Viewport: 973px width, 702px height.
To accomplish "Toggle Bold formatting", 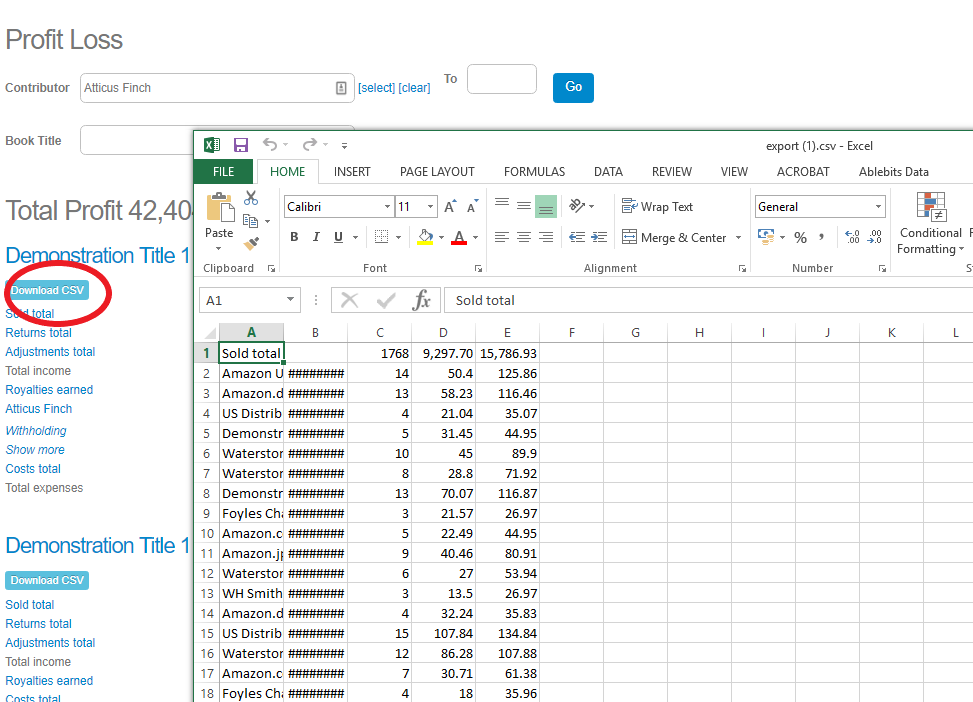I will [x=294, y=237].
